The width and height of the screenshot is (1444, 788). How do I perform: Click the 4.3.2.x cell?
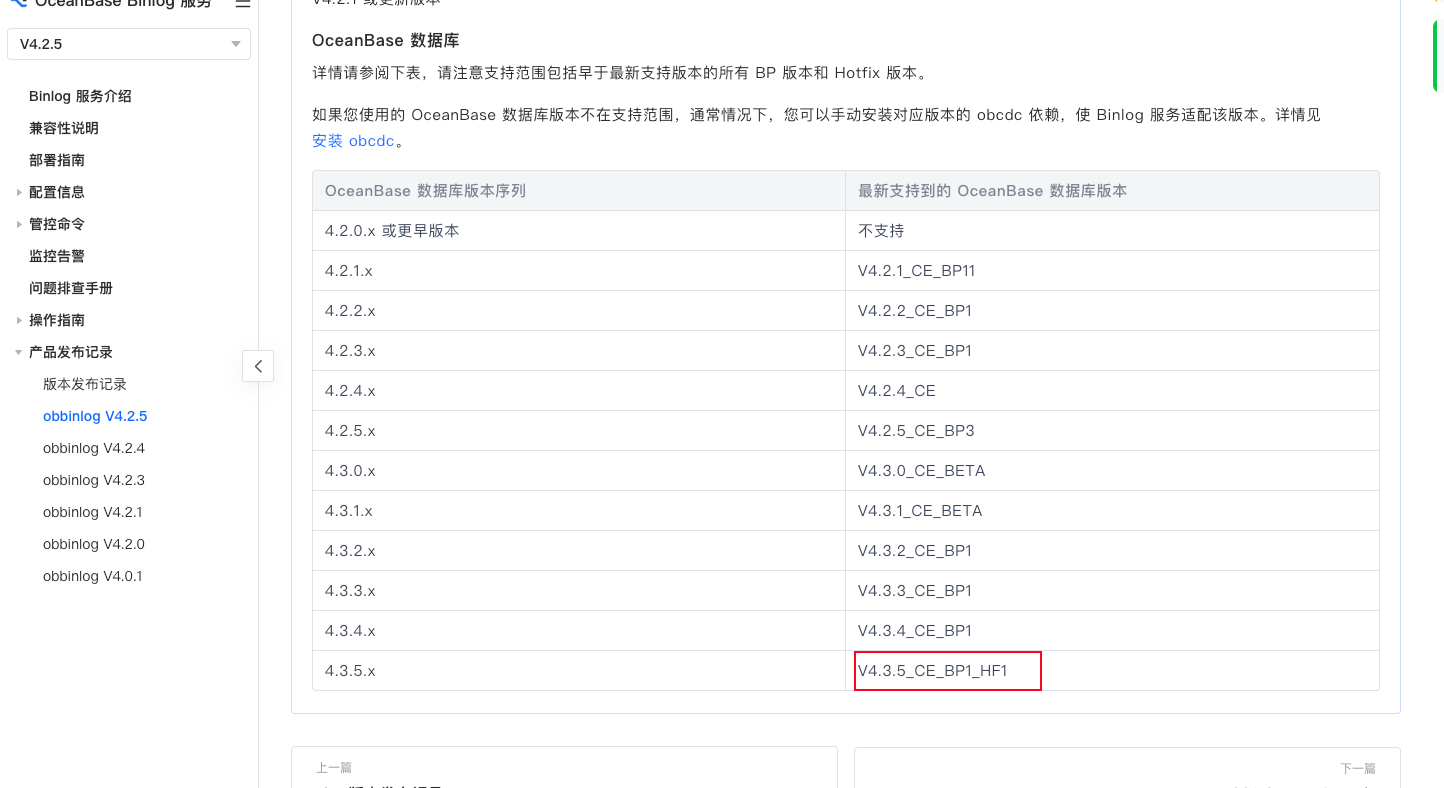pos(579,550)
